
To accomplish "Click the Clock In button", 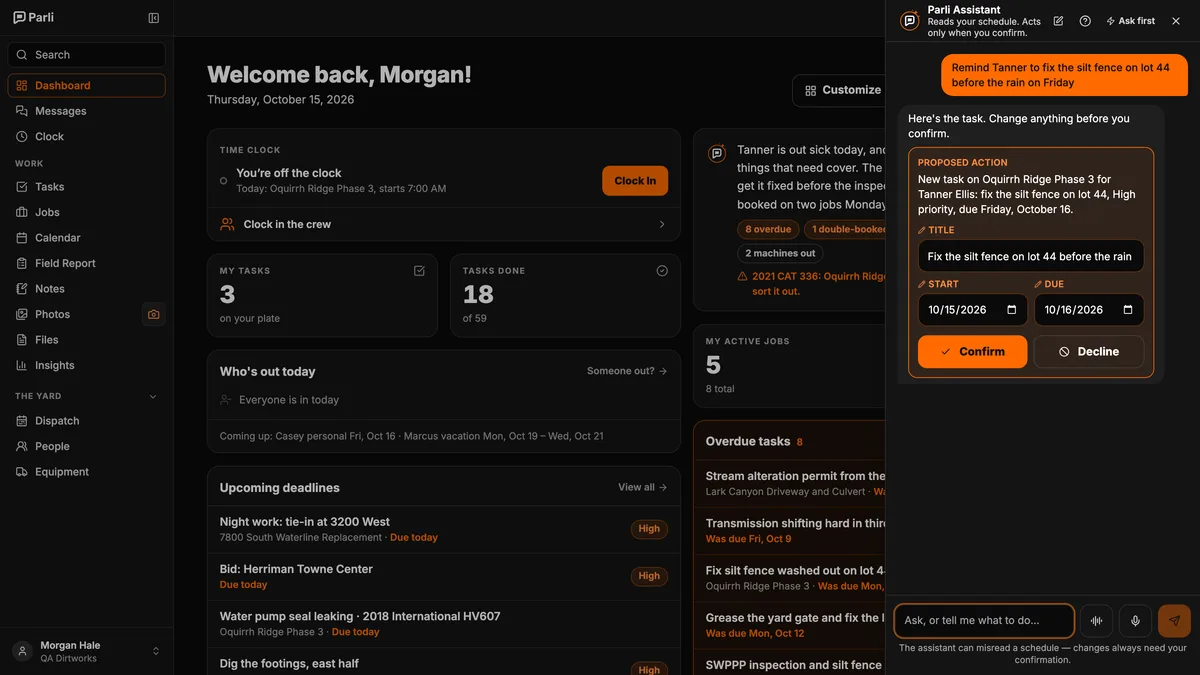I will tap(635, 181).
